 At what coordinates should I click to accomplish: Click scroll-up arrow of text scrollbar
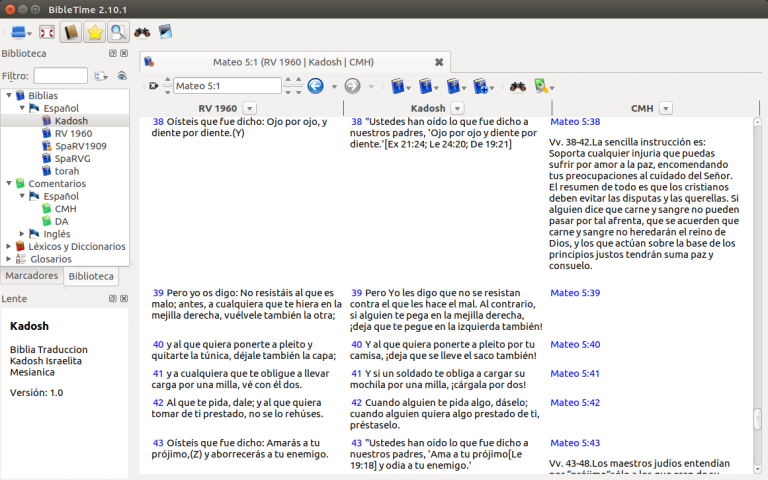tap(757, 122)
